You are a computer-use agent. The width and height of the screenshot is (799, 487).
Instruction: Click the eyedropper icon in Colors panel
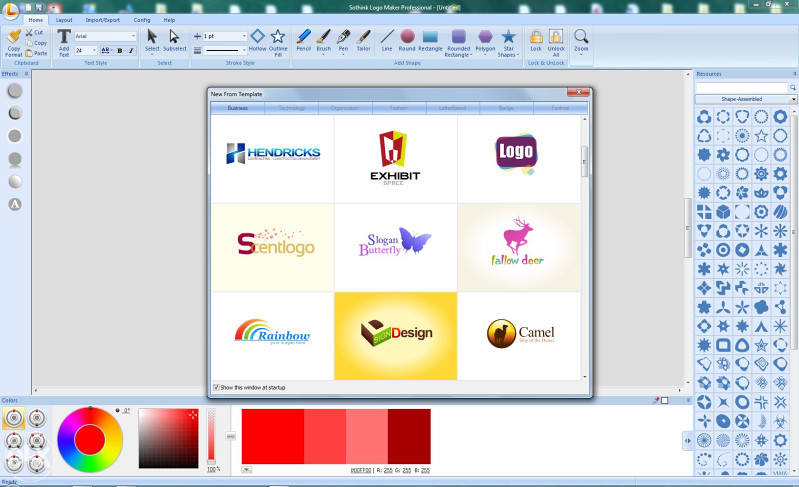tap(656, 400)
